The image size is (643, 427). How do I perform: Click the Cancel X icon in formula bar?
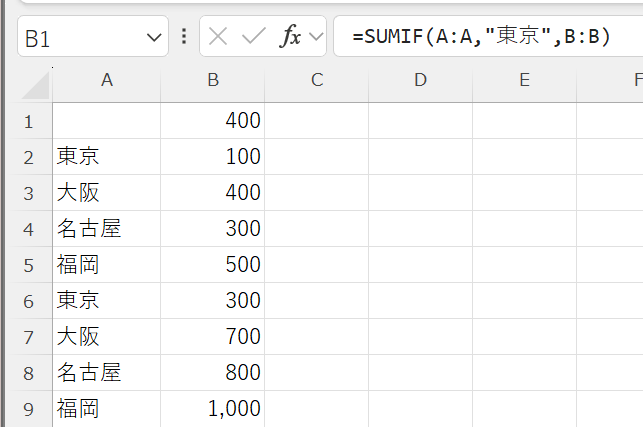pyautogui.click(x=218, y=37)
